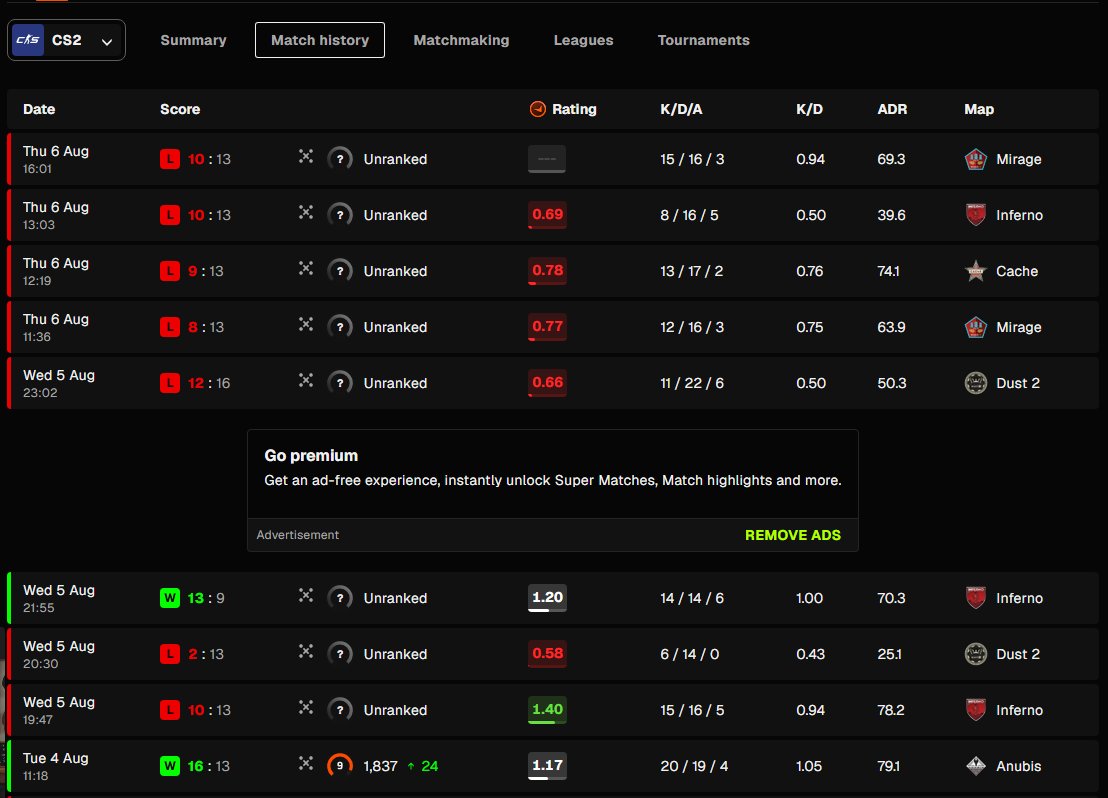Click the Score column header
The image size is (1108, 798).
tap(179, 109)
